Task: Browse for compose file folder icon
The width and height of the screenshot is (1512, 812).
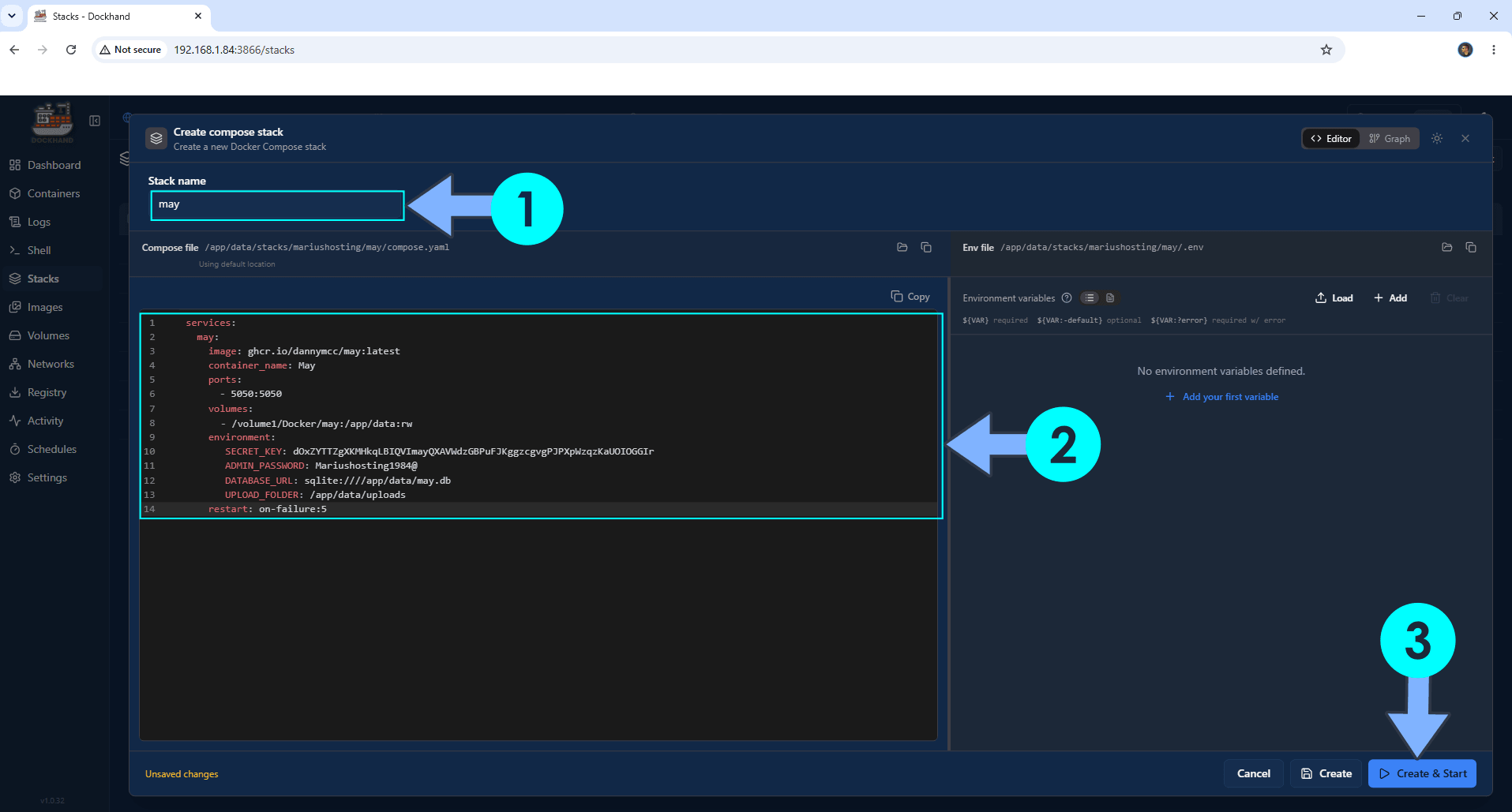Action: [902, 247]
